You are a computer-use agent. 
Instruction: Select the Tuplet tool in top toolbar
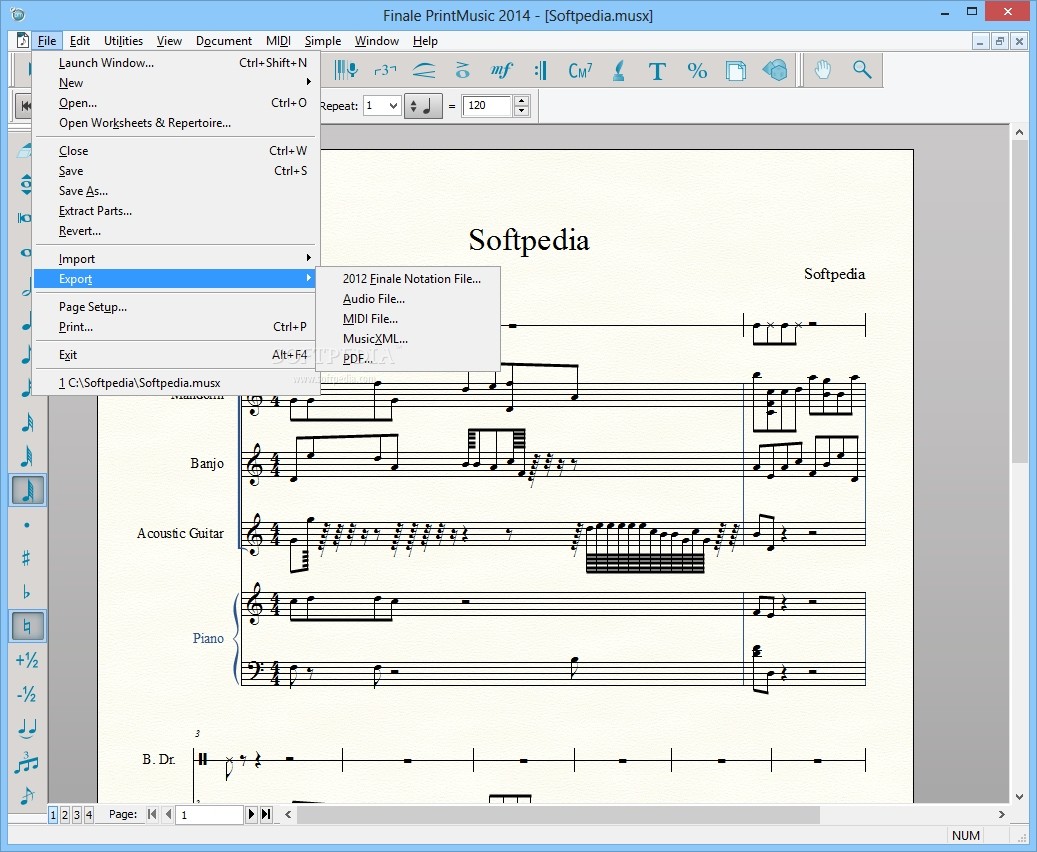point(385,69)
